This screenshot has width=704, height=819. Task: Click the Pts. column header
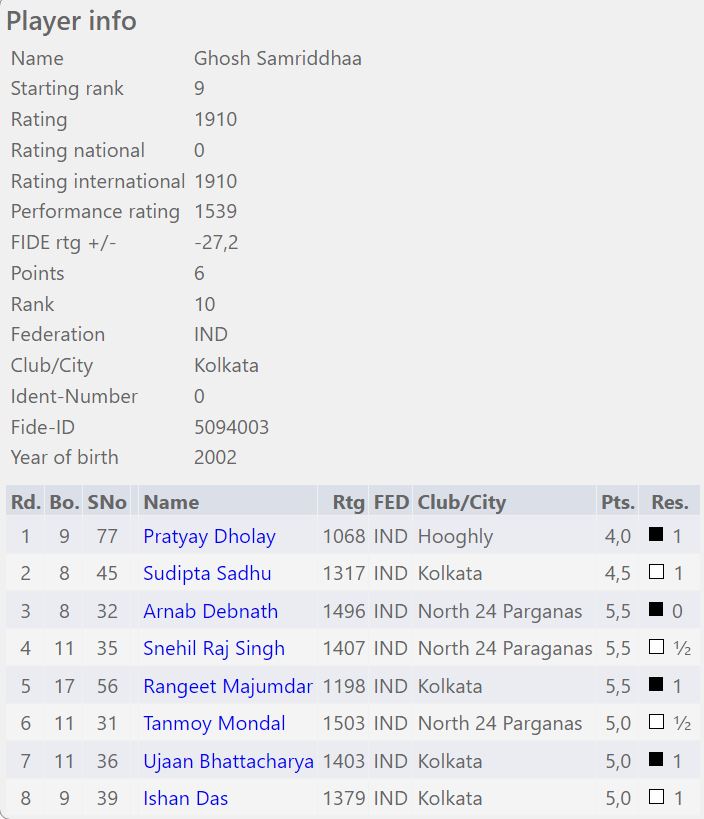pos(616,502)
